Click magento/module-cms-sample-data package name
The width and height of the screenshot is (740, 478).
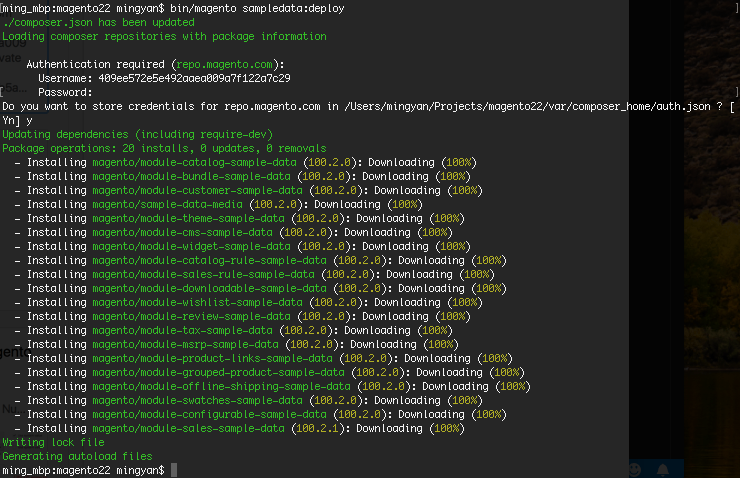pos(183,233)
